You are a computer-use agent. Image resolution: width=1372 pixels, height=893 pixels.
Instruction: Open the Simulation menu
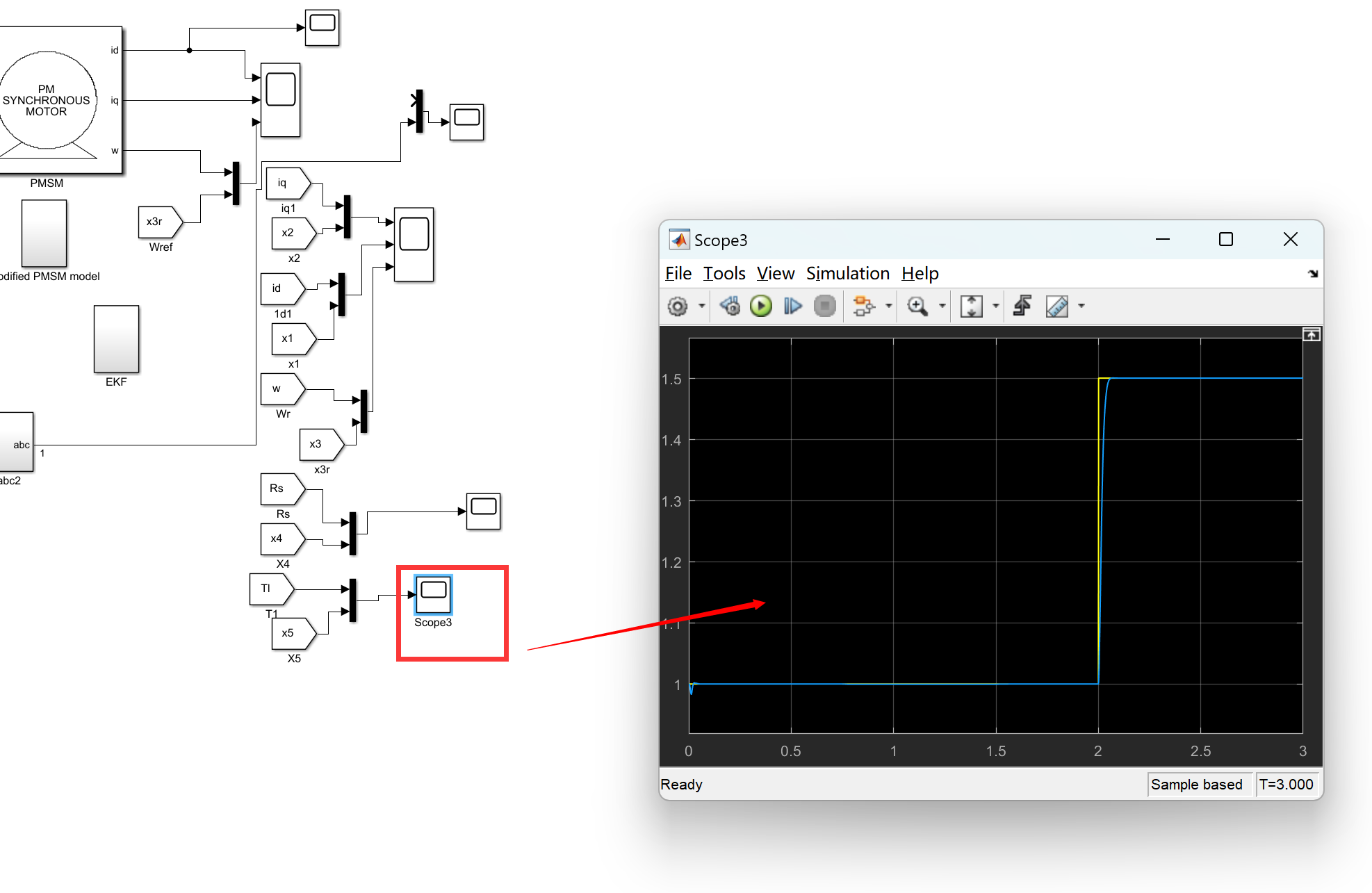(x=847, y=274)
